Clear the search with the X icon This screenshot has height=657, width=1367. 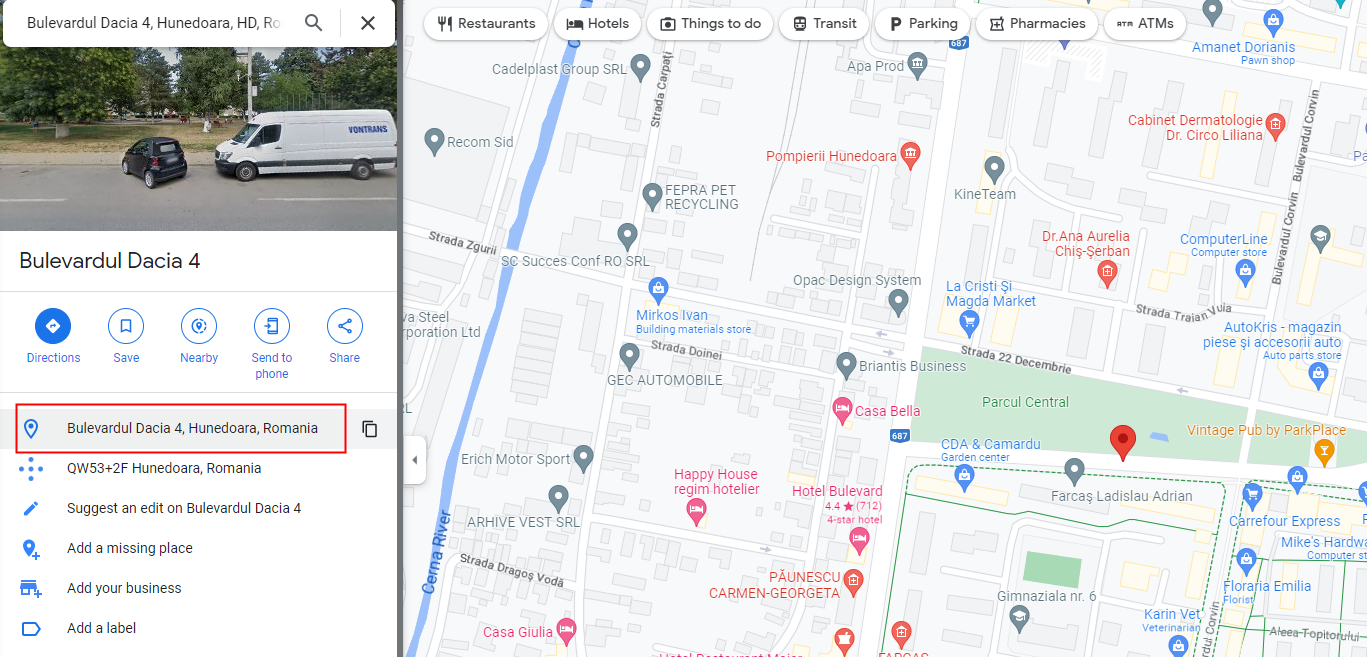[x=368, y=23]
